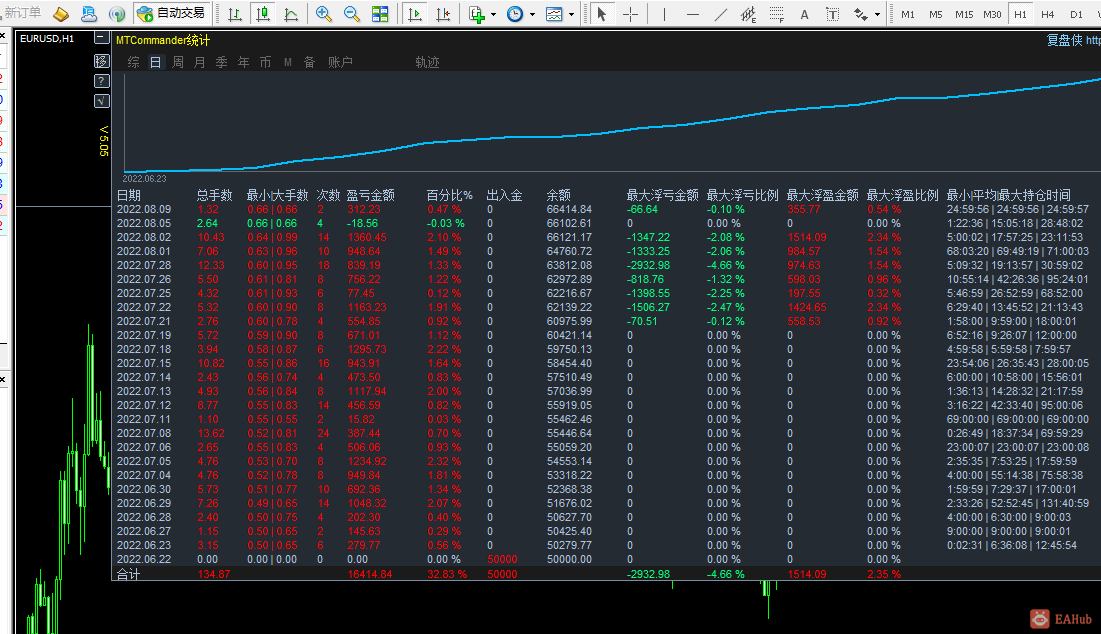Open a new order window
This screenshot has height=634, width=1101.
point(25,12)
